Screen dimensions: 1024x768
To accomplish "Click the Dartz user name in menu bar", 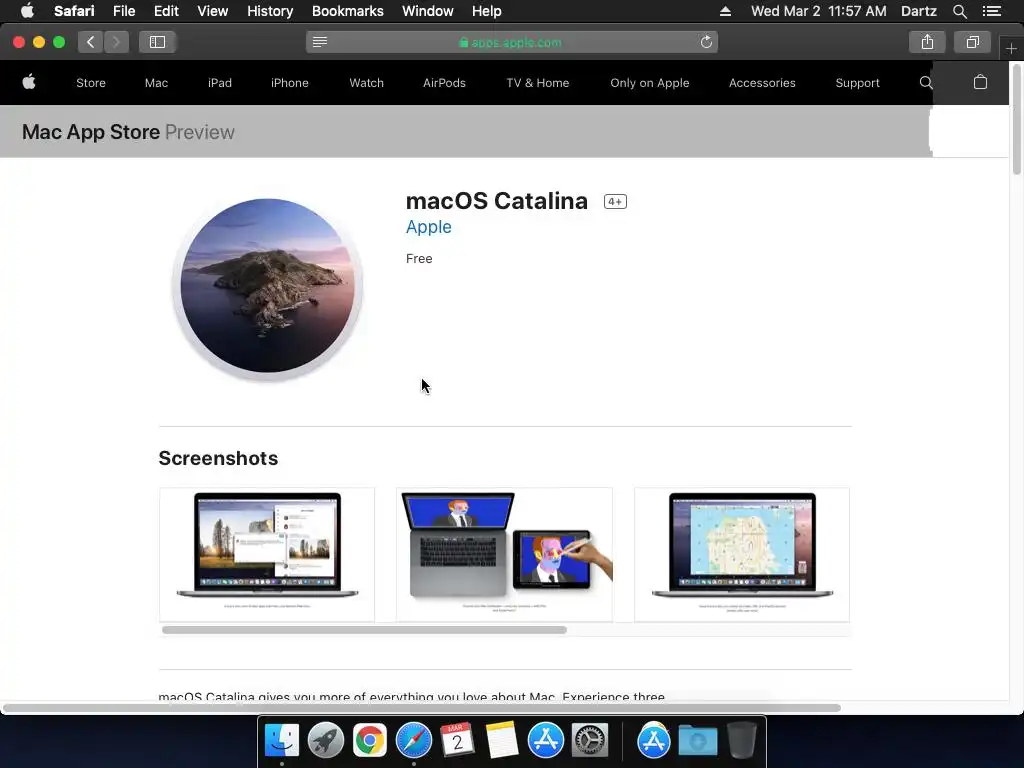I will (918, 11).
